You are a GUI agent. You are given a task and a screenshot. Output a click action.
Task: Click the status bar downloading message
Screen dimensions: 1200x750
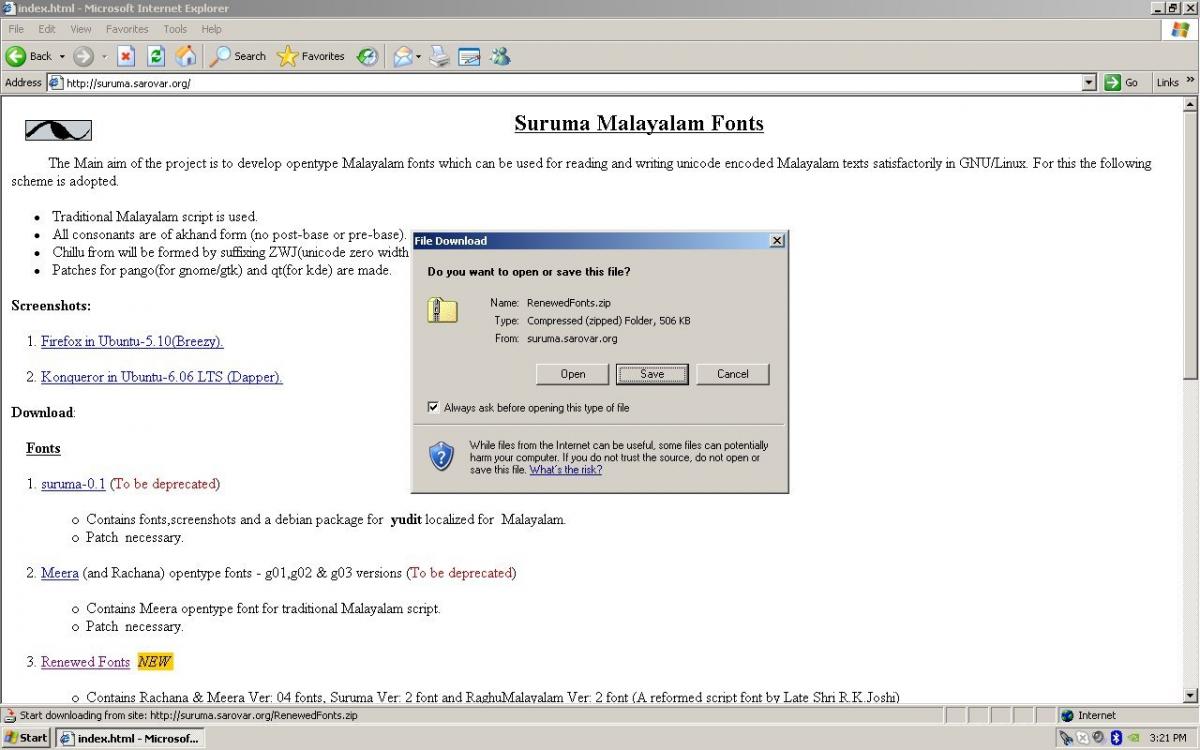tap(188, 715)
